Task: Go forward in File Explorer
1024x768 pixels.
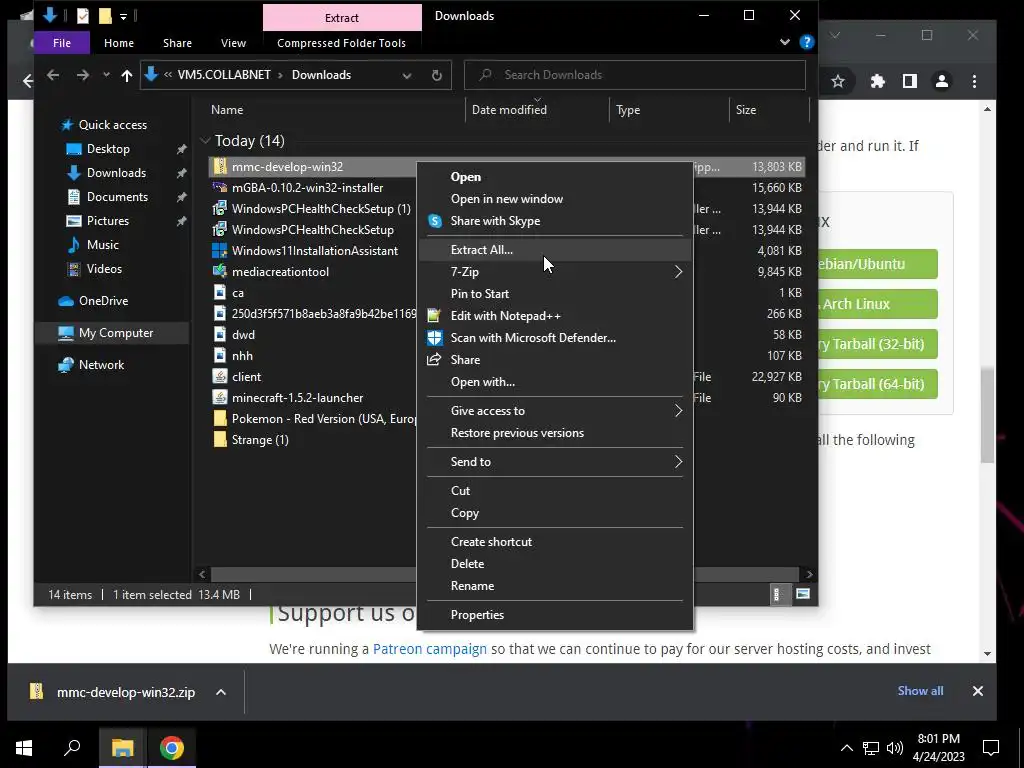Action: click(82, 75)
